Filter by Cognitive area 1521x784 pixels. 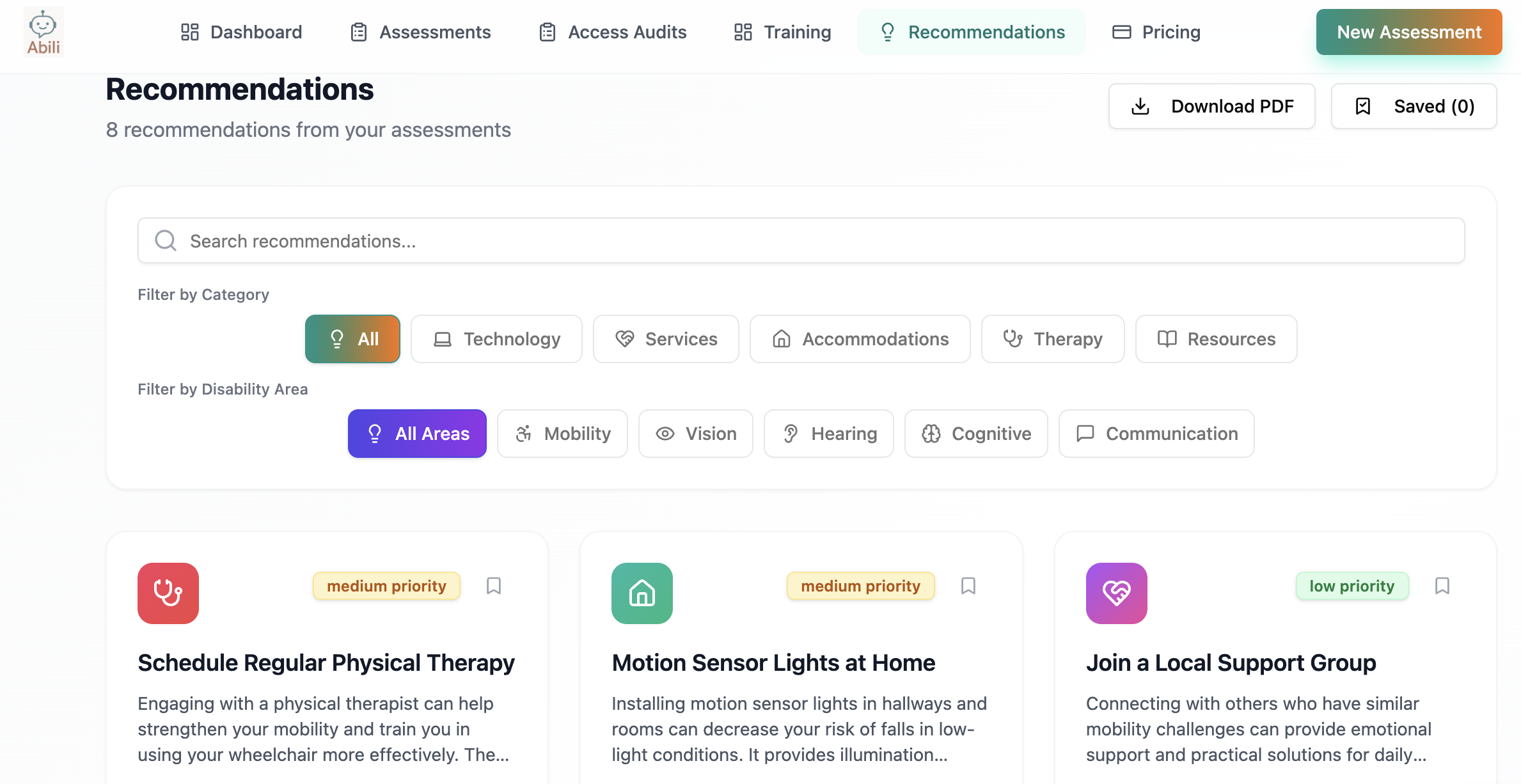click(976, 434)
